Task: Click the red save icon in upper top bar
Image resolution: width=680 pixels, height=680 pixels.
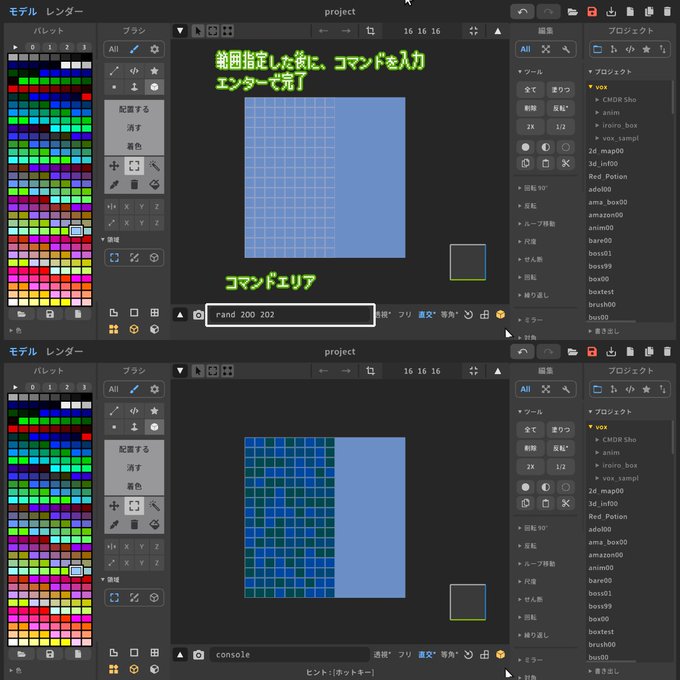Action: pos(592,12)
